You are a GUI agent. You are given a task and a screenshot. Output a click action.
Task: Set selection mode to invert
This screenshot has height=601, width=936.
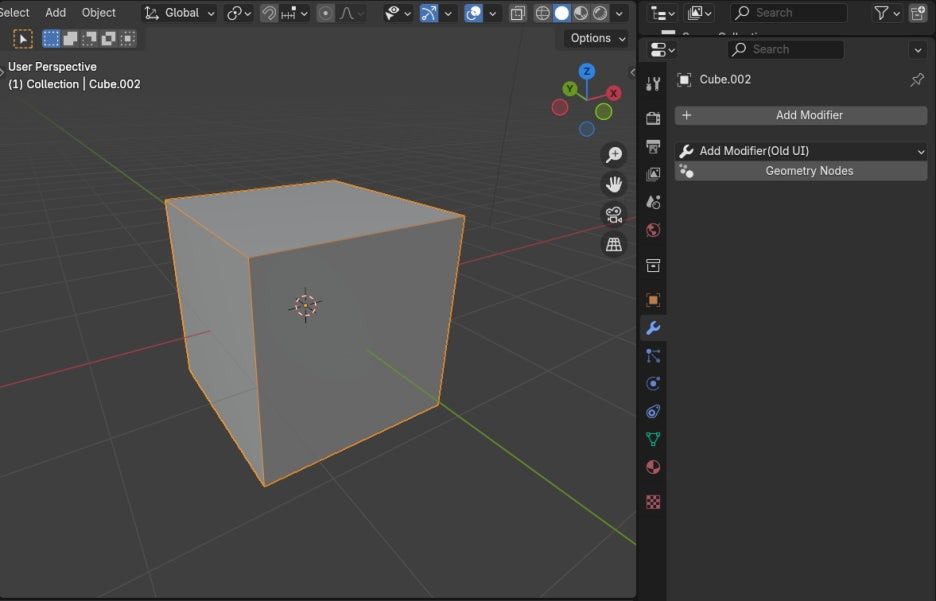point(109,39)
